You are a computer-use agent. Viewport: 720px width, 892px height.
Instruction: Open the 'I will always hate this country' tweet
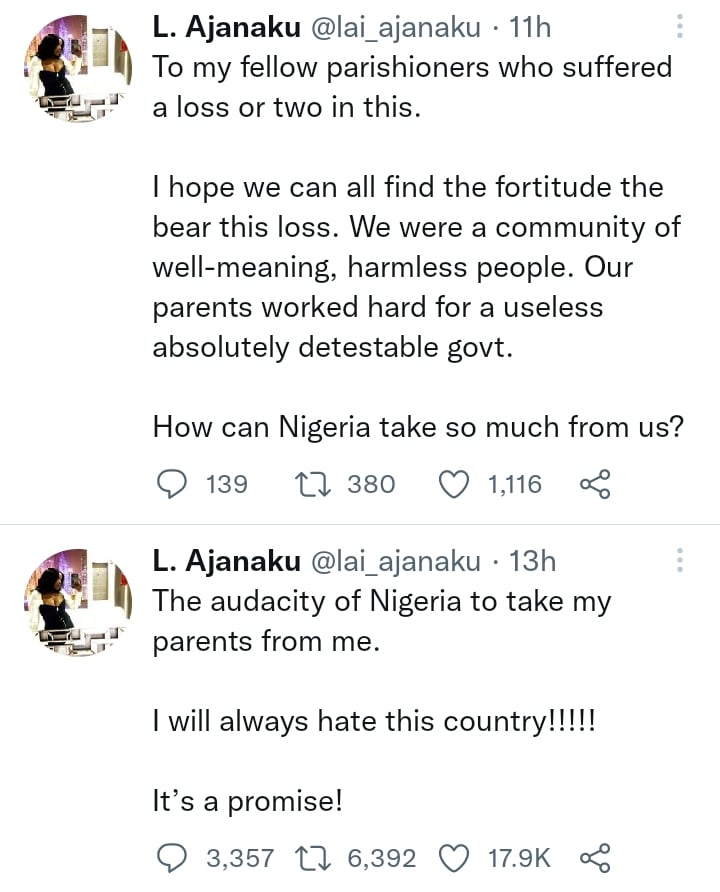[x=373, y=721]
